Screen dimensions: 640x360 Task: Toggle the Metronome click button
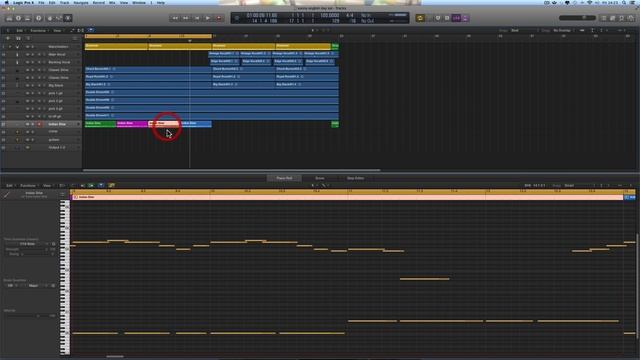coord(465,18)
